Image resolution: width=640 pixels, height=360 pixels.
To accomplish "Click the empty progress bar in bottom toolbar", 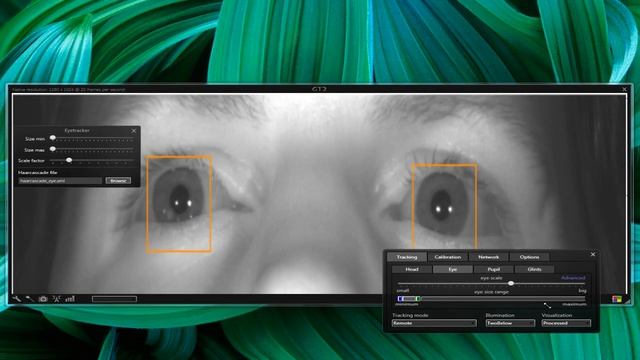I will click(114, 299).
